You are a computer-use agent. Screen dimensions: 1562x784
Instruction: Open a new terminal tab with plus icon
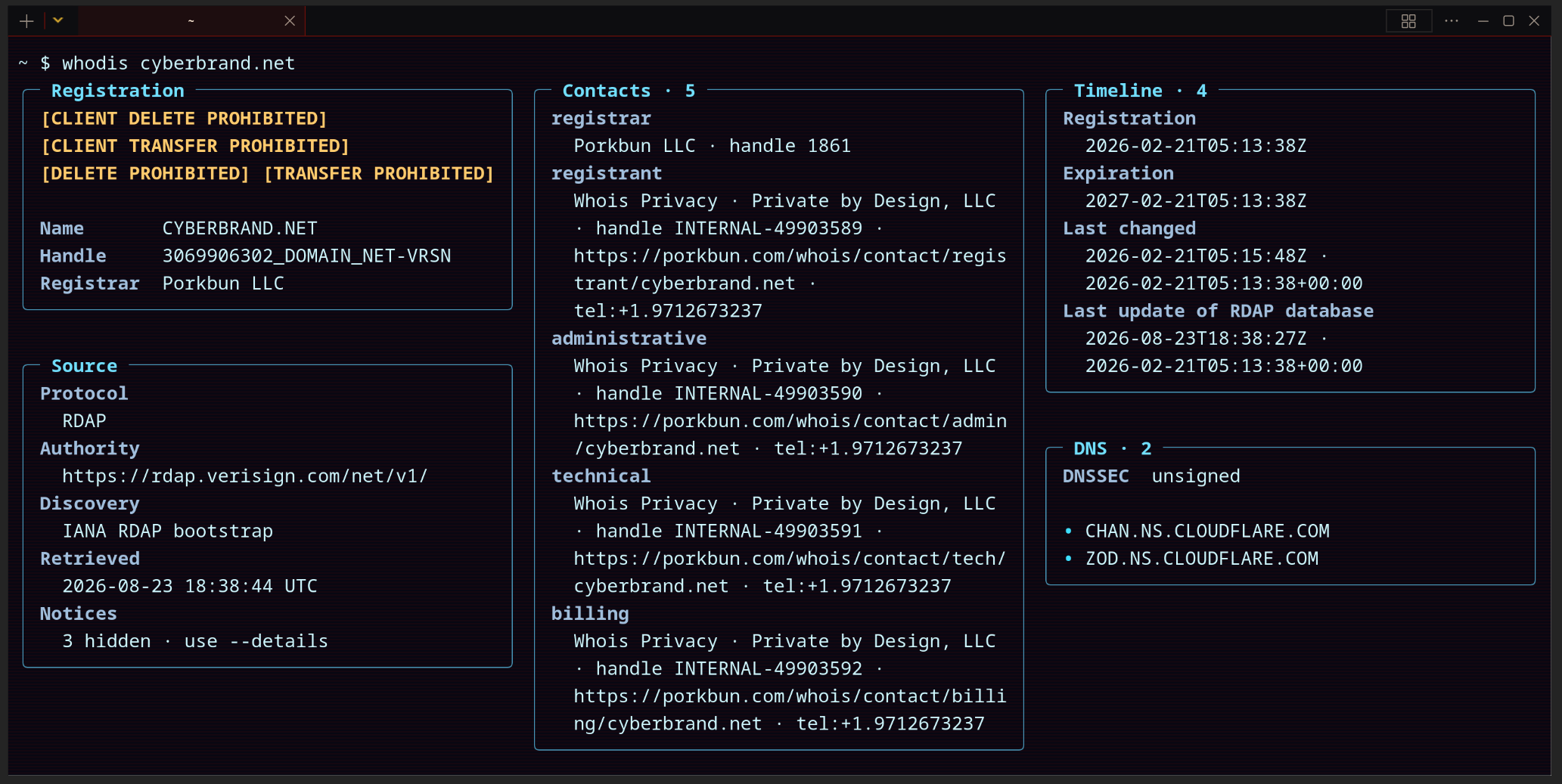click(x=26, y=21)
